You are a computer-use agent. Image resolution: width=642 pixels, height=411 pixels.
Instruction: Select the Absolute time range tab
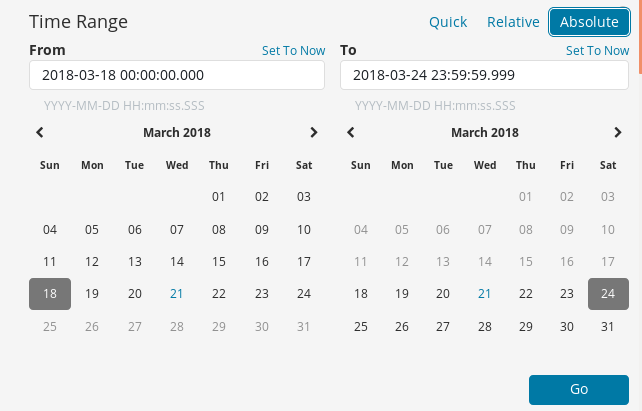(589, 22)
